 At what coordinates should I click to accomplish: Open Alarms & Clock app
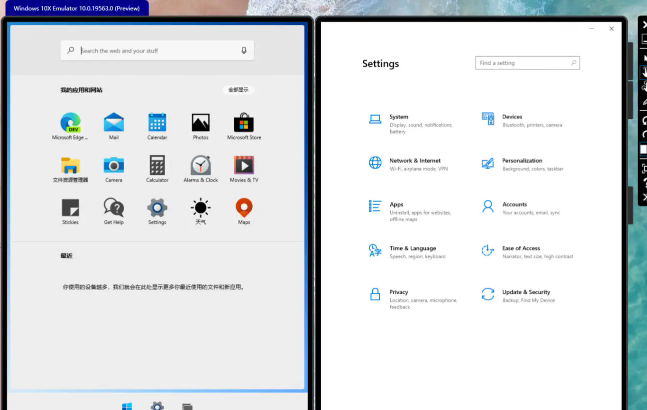[200, 166]
